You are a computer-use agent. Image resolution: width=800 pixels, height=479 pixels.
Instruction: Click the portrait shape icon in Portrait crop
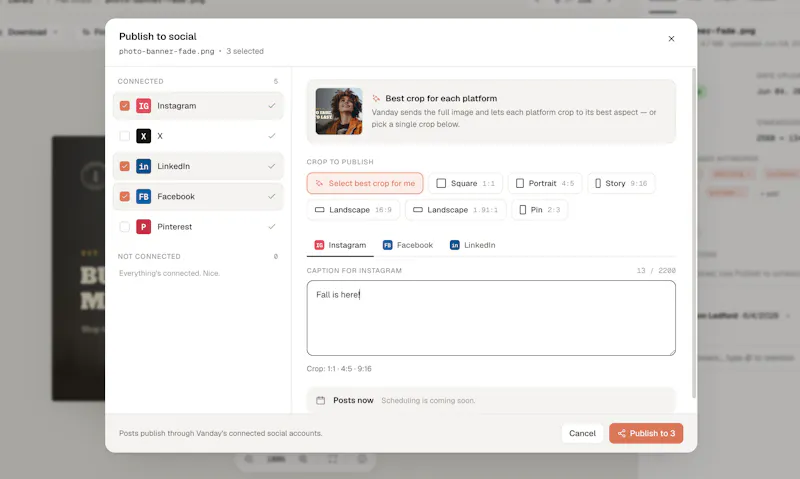[520, 183]
